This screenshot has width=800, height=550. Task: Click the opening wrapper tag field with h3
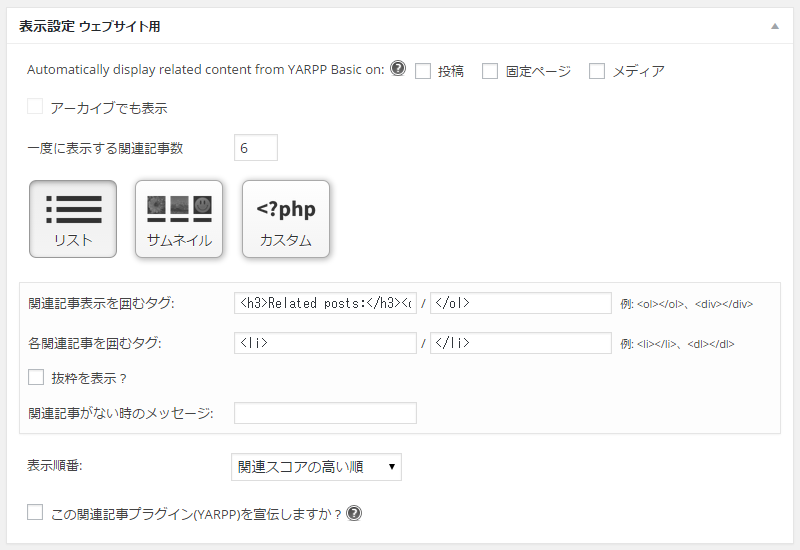point(325,303)
